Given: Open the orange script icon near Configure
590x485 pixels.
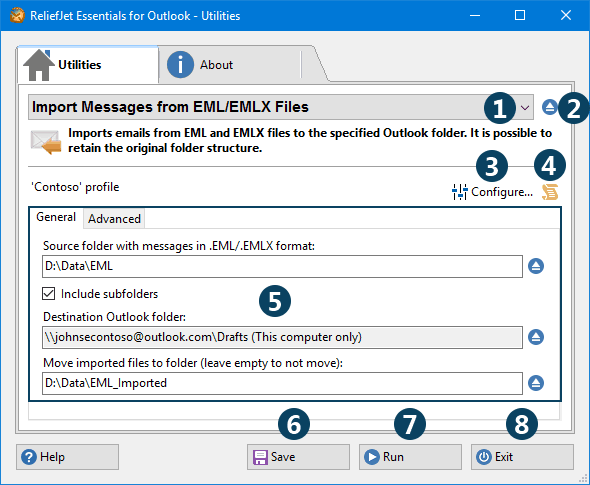Looking at the screenshot, I should point(550,192).
